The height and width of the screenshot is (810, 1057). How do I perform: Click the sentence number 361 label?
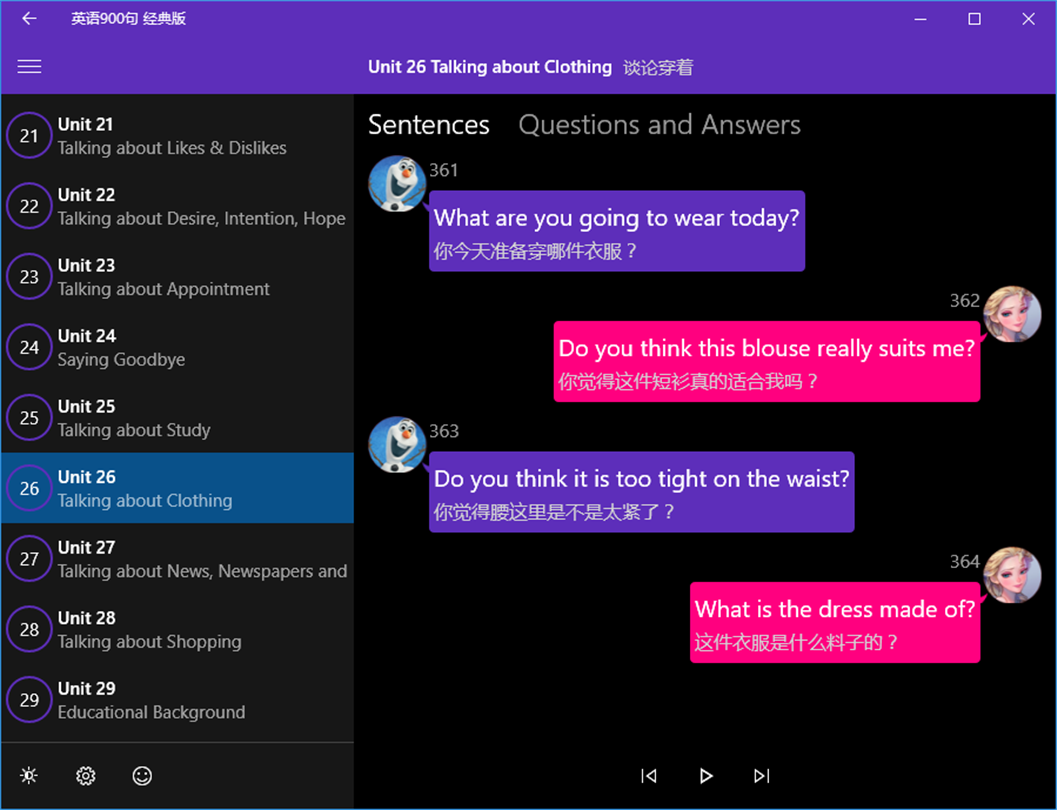[x=444, y=170]
